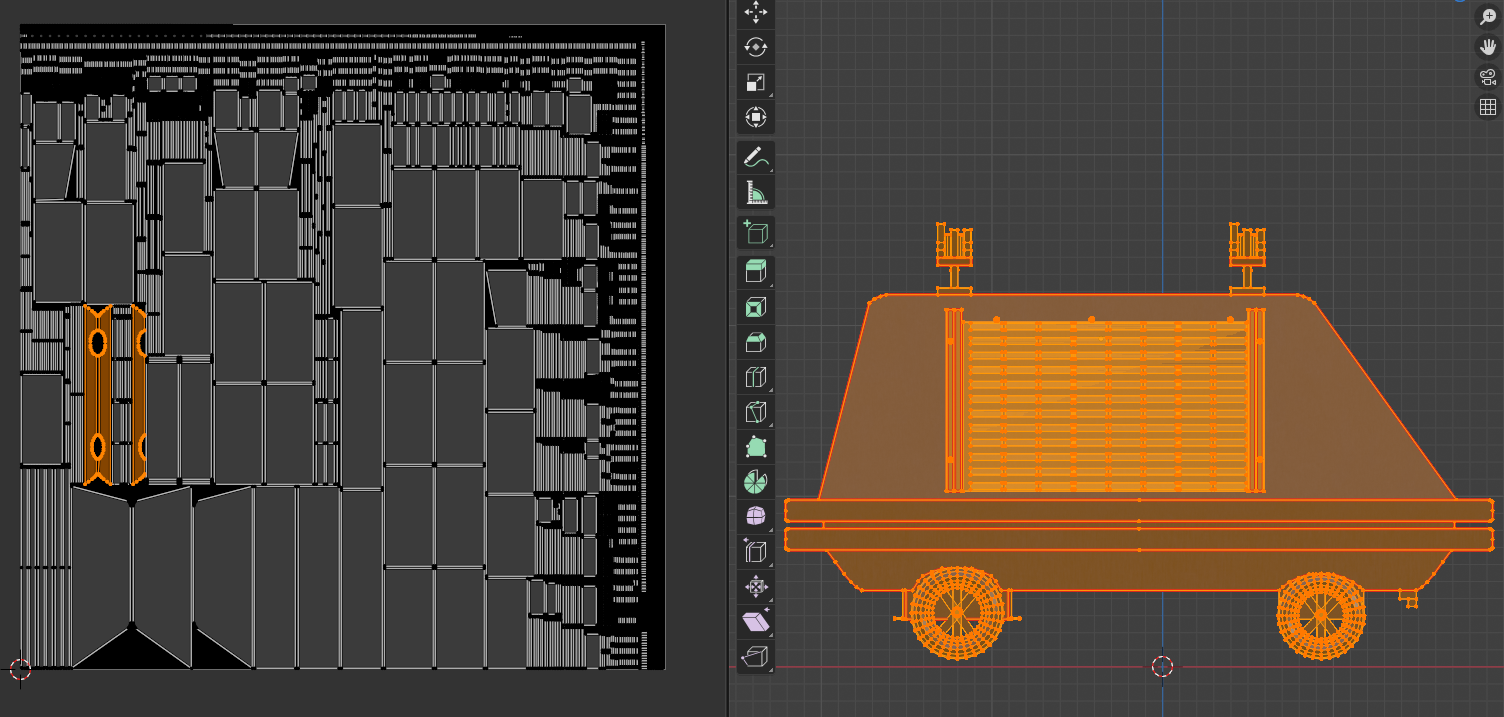Image resolution: width=1504 pixels, height=717 pixels.
Task: Select the Edge Slide tool
Action: (x=756, y=552)
